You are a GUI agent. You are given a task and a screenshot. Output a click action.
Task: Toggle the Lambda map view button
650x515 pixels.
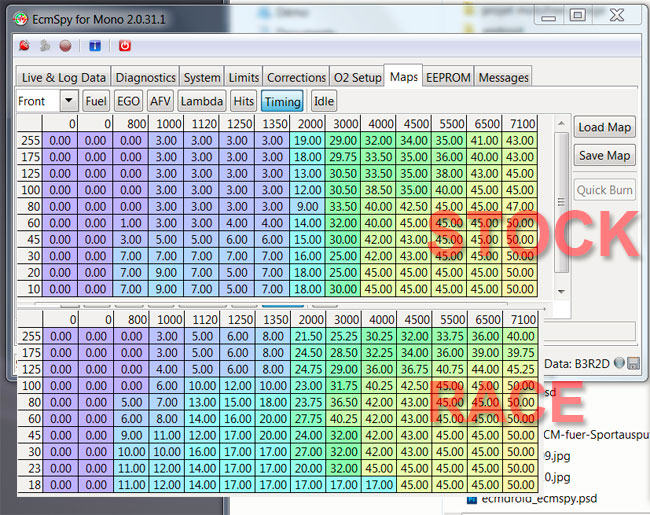(x=202, y=101)
